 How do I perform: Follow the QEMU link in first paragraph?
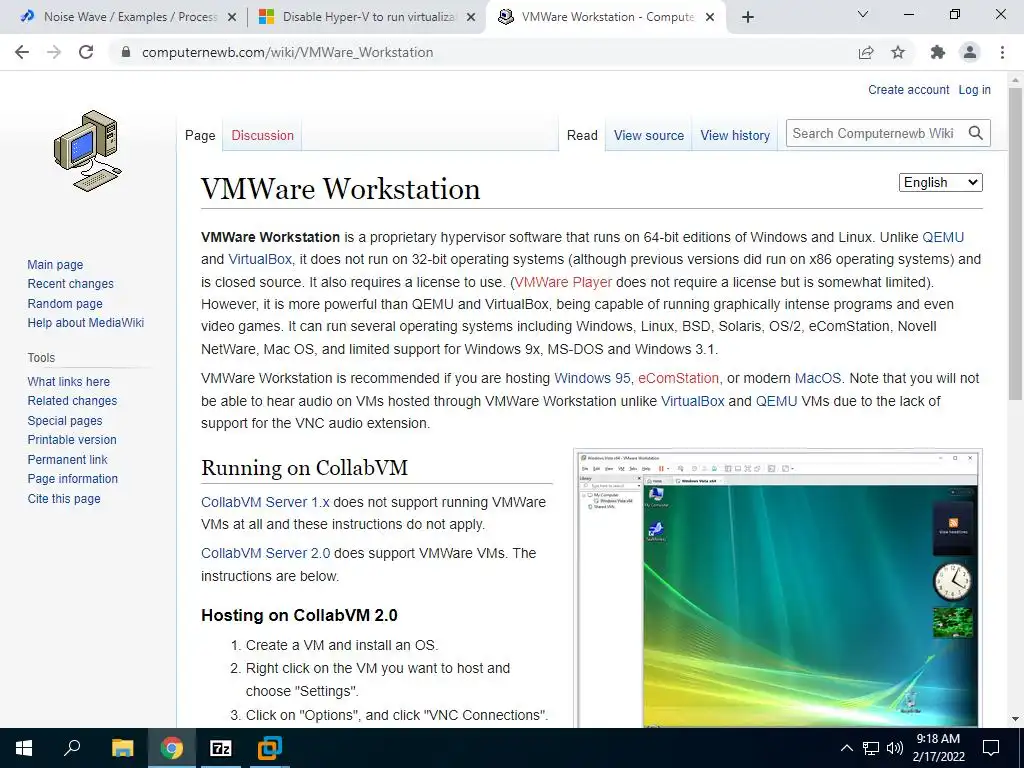click(x=943, y=237)
